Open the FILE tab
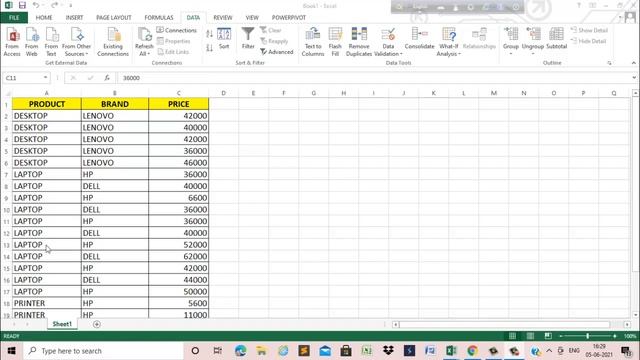 pos(14,18)
